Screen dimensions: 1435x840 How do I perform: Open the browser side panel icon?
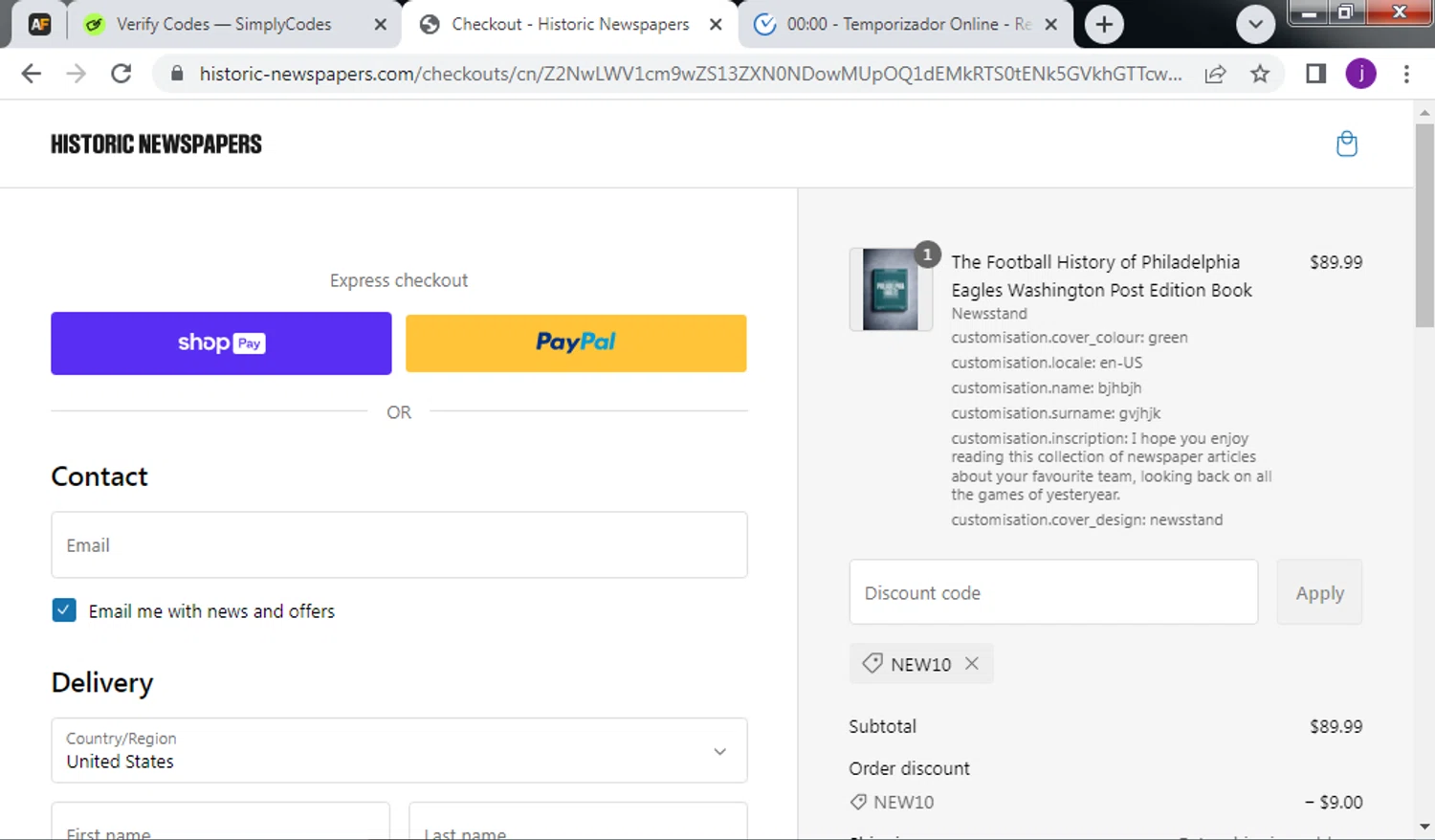[1315, 74]
